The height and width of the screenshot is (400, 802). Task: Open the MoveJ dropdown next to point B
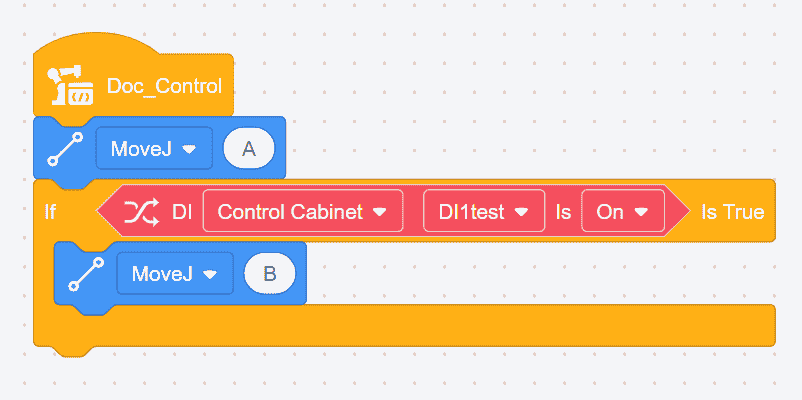click(x=175, y=273)
